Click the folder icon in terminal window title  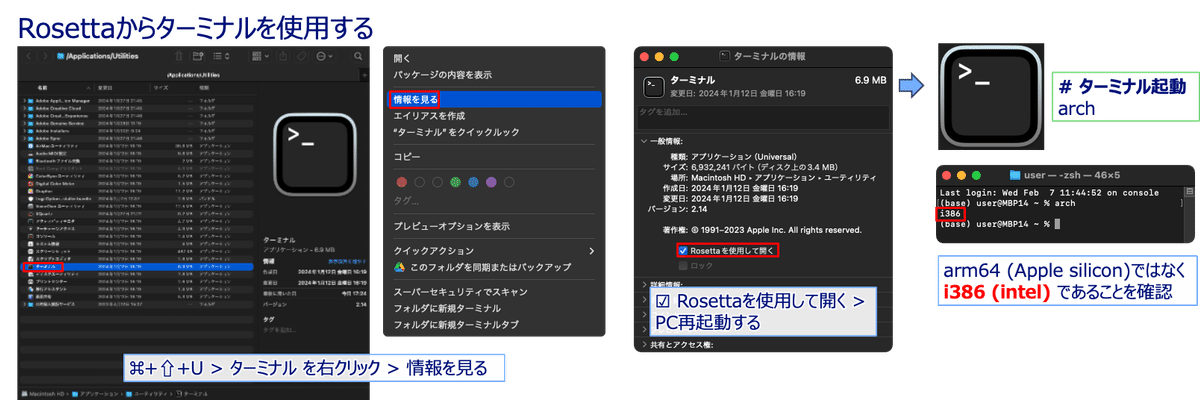point(1017,173)
